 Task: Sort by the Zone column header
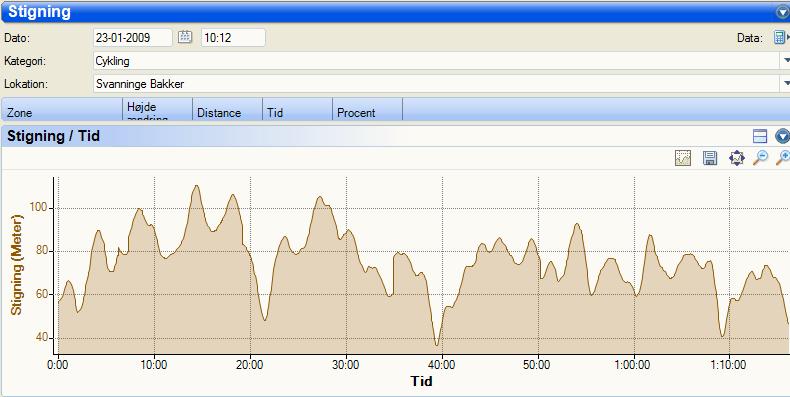[61, 109]
